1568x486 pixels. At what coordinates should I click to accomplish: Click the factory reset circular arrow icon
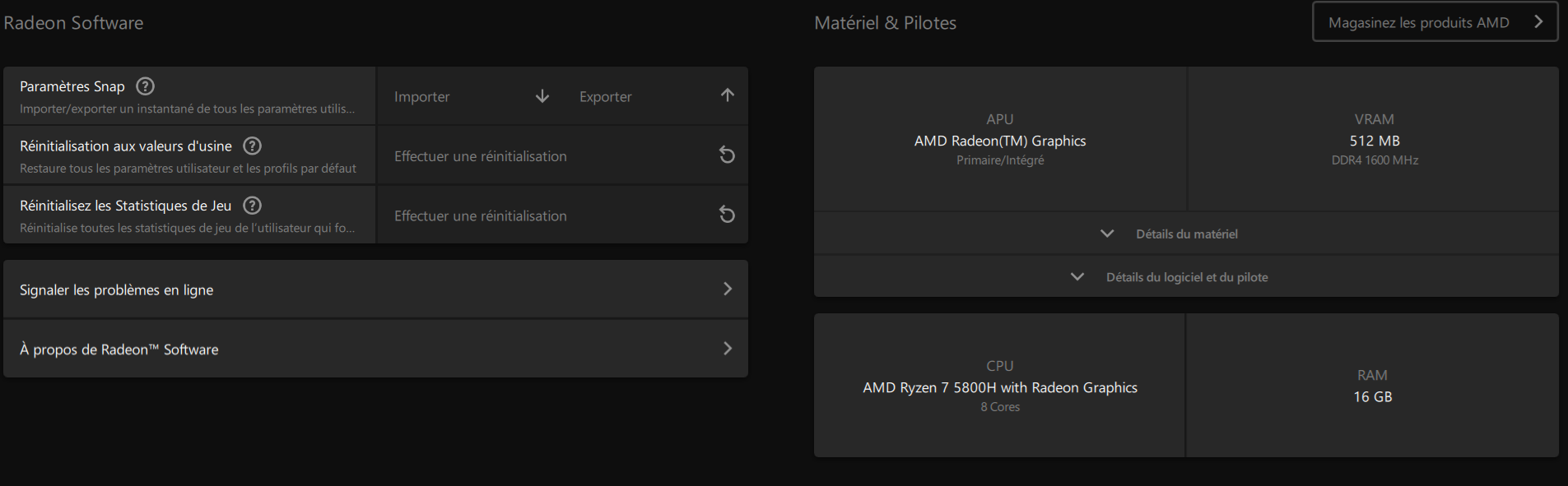pyautogui.click(x=727, y=155)
